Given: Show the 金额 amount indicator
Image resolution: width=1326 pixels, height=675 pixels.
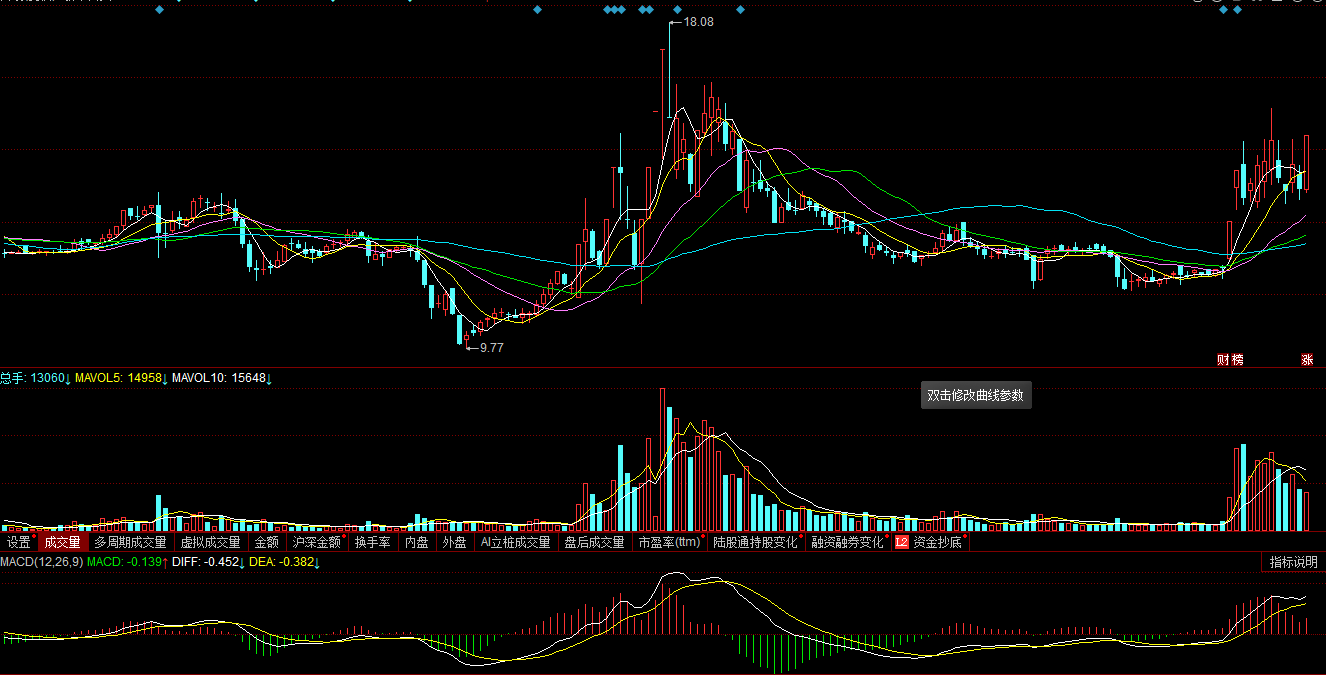Looking at the screenshot, I should click(266, 542).
